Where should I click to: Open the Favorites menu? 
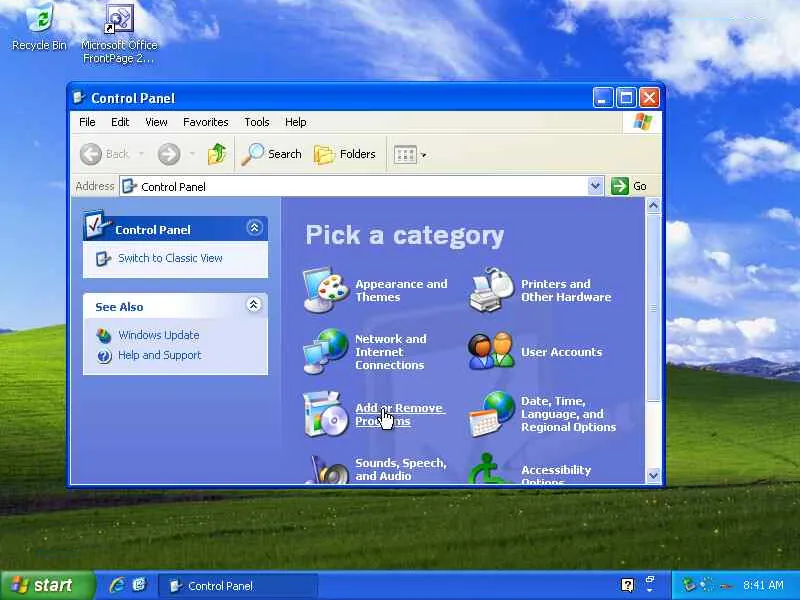[x=206, y=122]
